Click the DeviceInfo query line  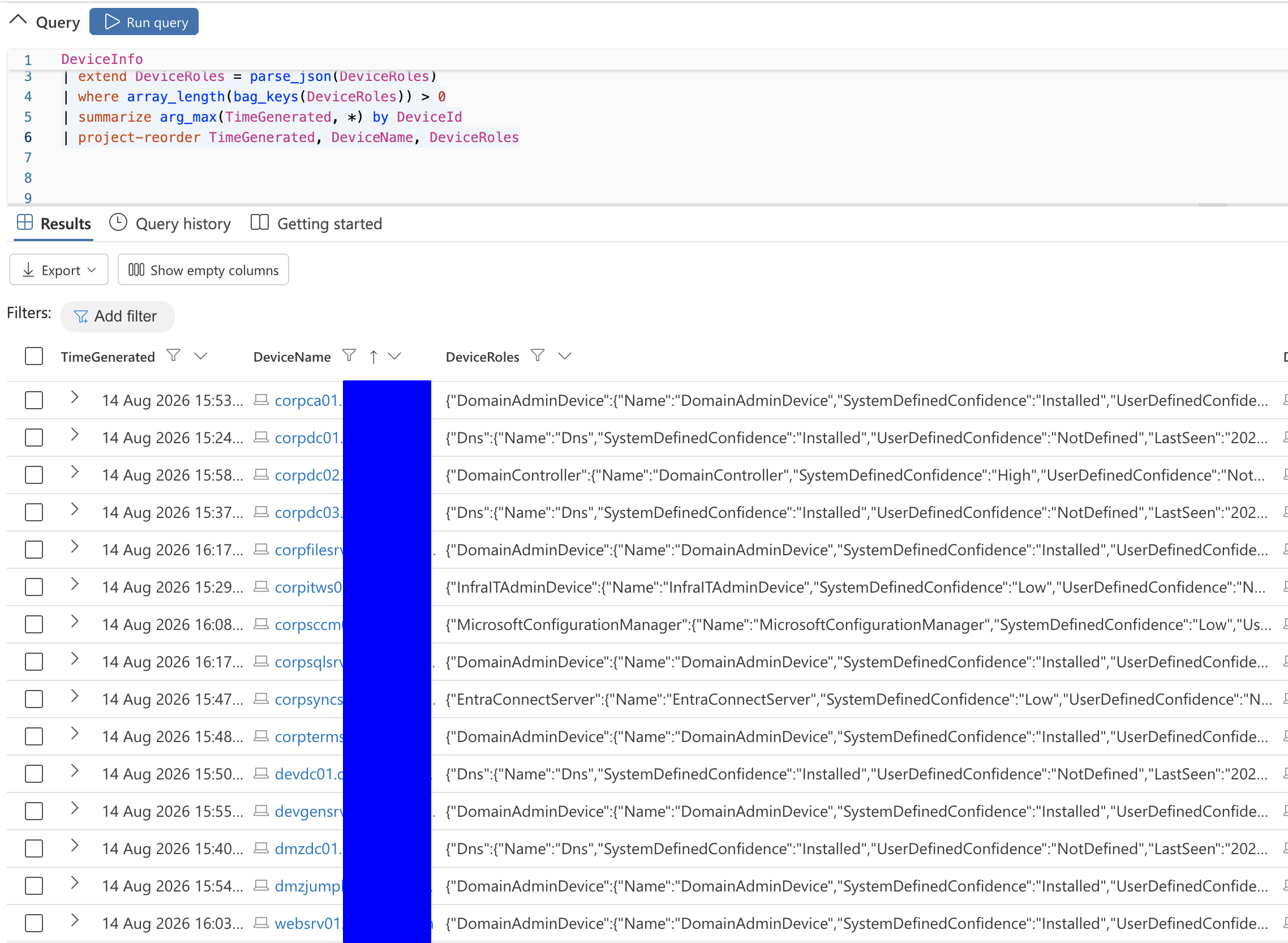[102, 59]
